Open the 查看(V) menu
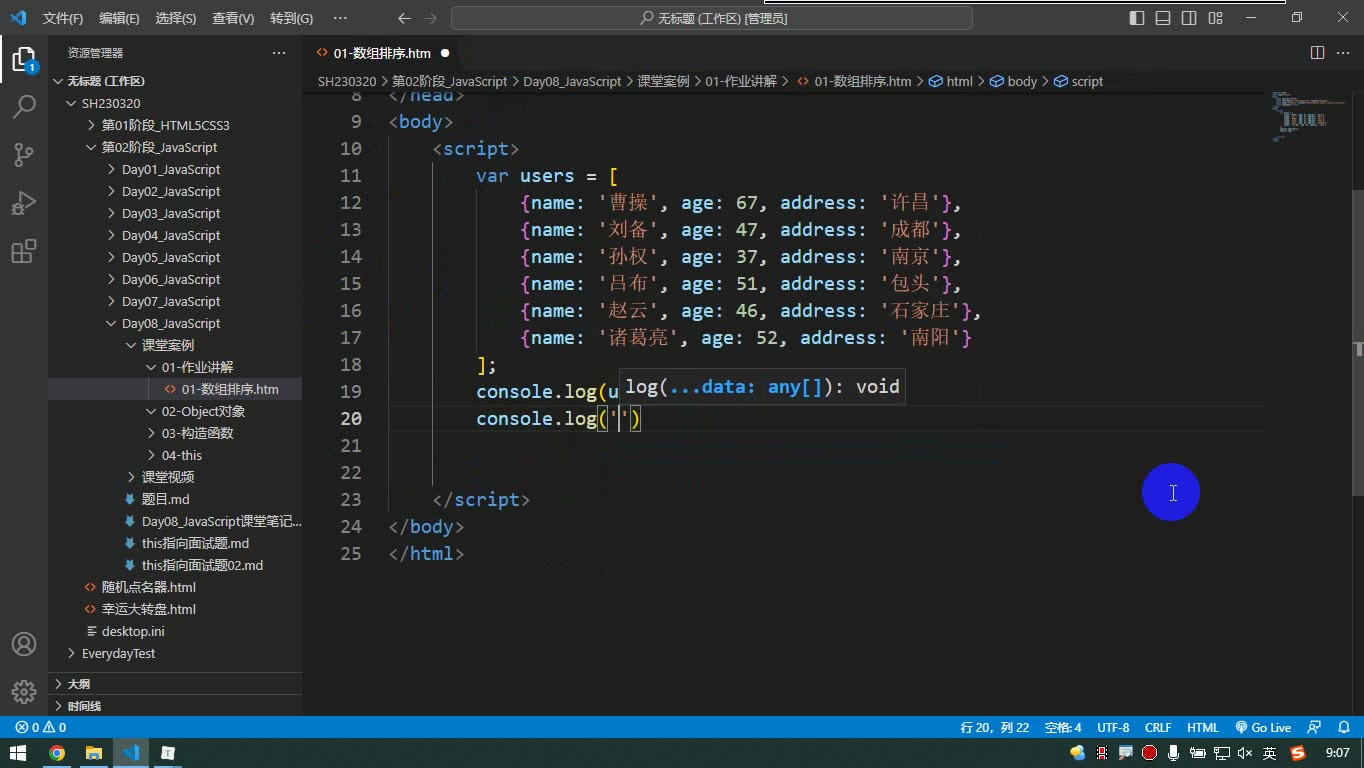The width and height of the screenshot is (1364, 768). (233, 18)
